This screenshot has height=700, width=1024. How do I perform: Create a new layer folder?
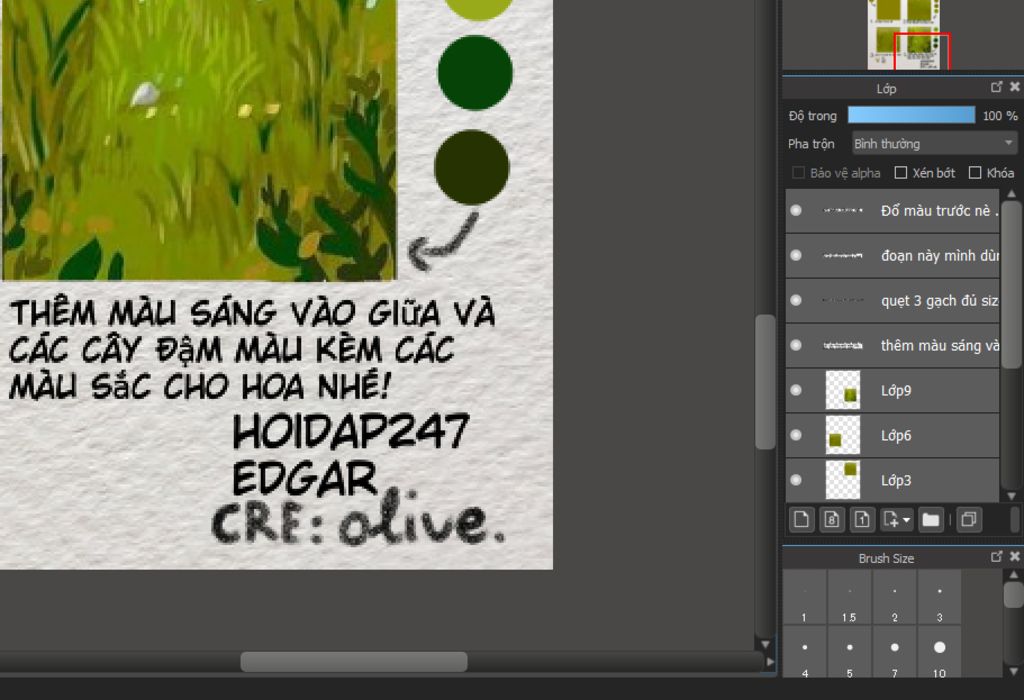[x=931, y=520]
